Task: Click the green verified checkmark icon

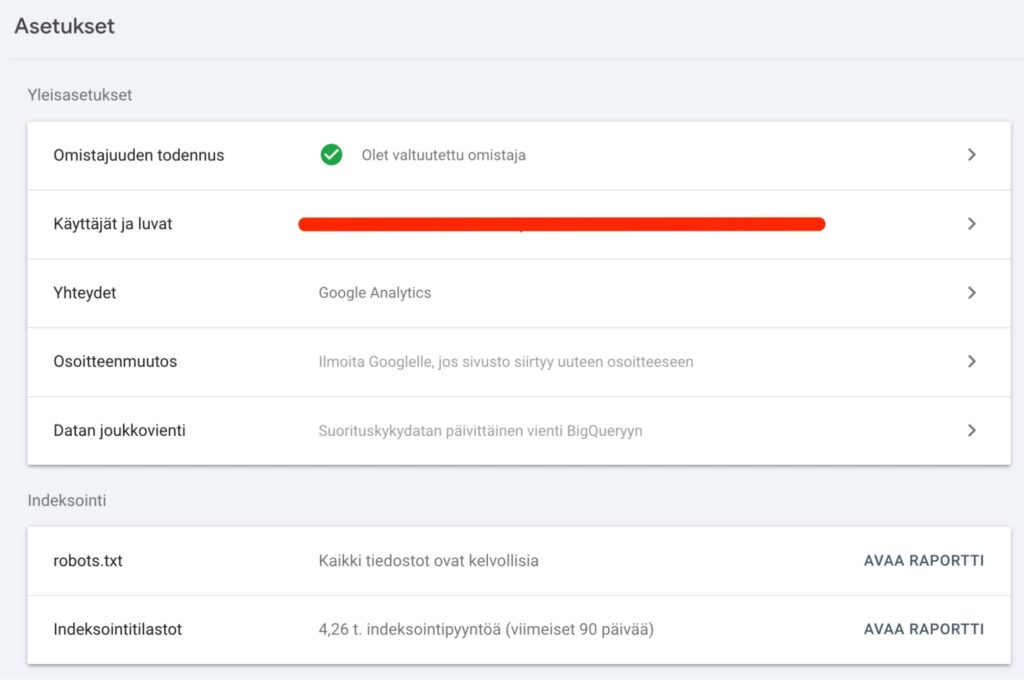Action: tap(331, 155)
